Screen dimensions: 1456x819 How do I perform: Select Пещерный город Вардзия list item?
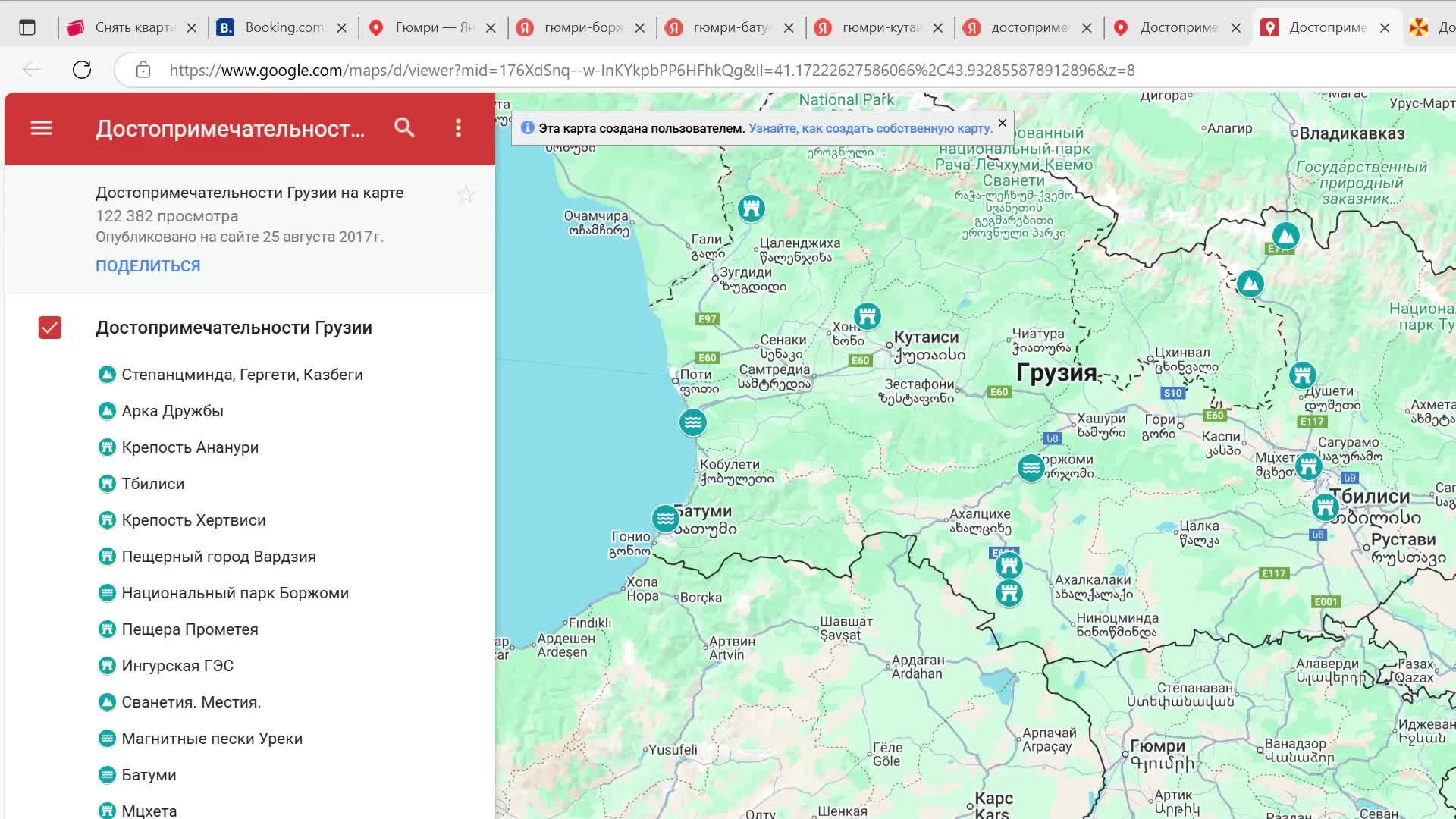(x=218, y=557)
